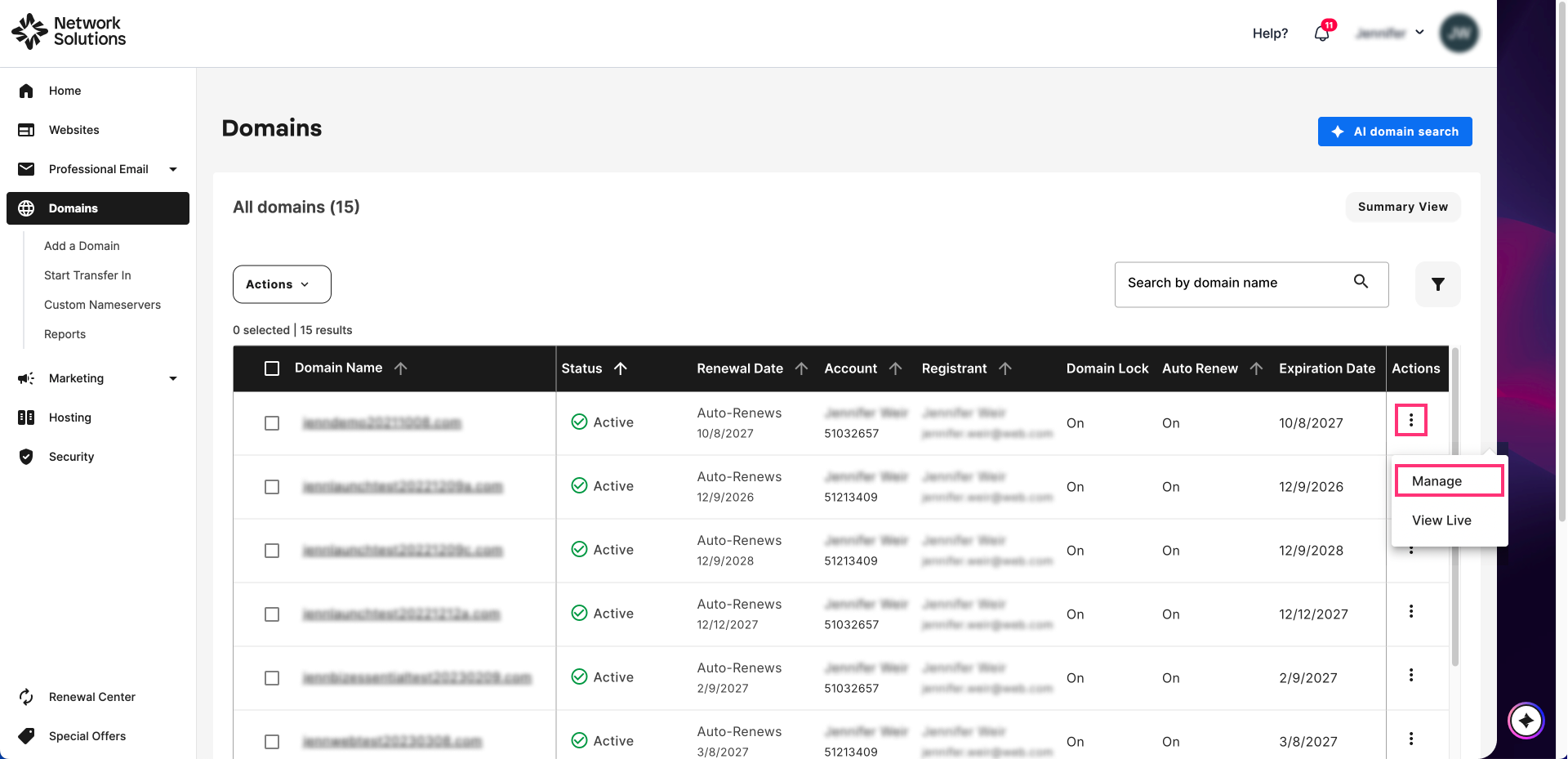Focus the Search by domain name field

click(1252, 284)
